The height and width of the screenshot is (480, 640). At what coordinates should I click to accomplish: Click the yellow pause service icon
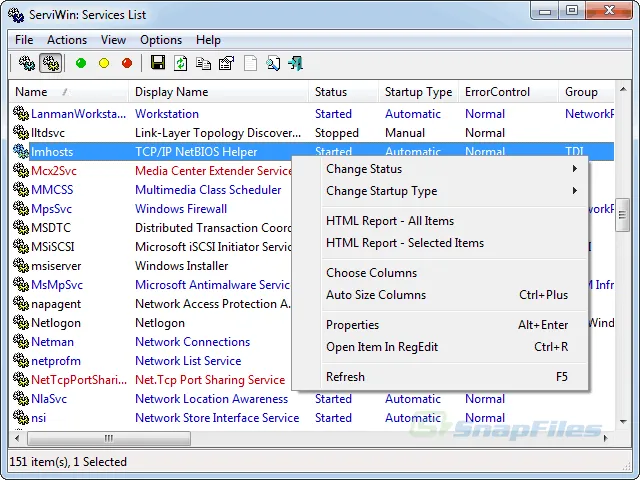104,63
